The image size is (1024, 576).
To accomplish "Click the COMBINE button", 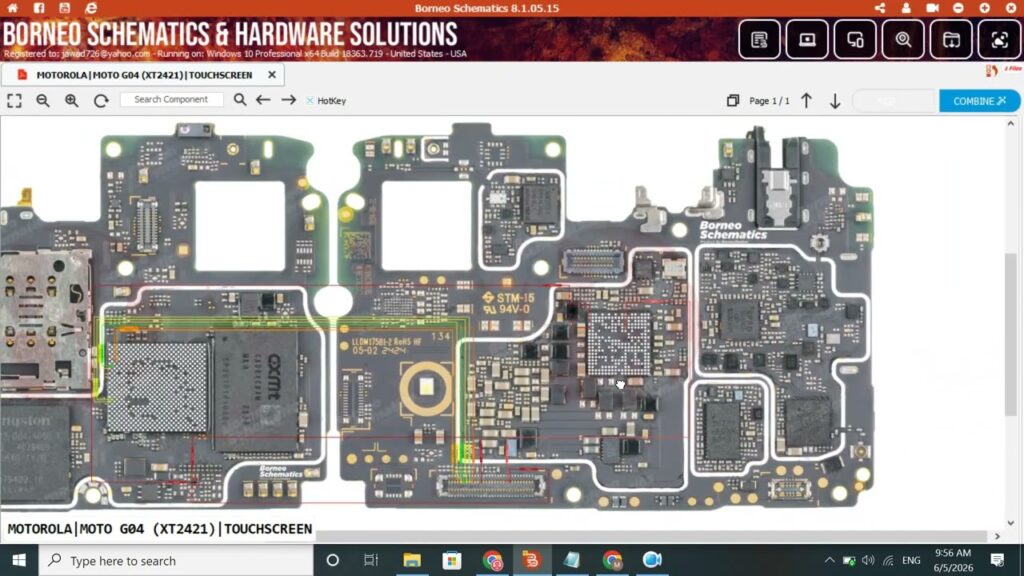I will (980, 101).
